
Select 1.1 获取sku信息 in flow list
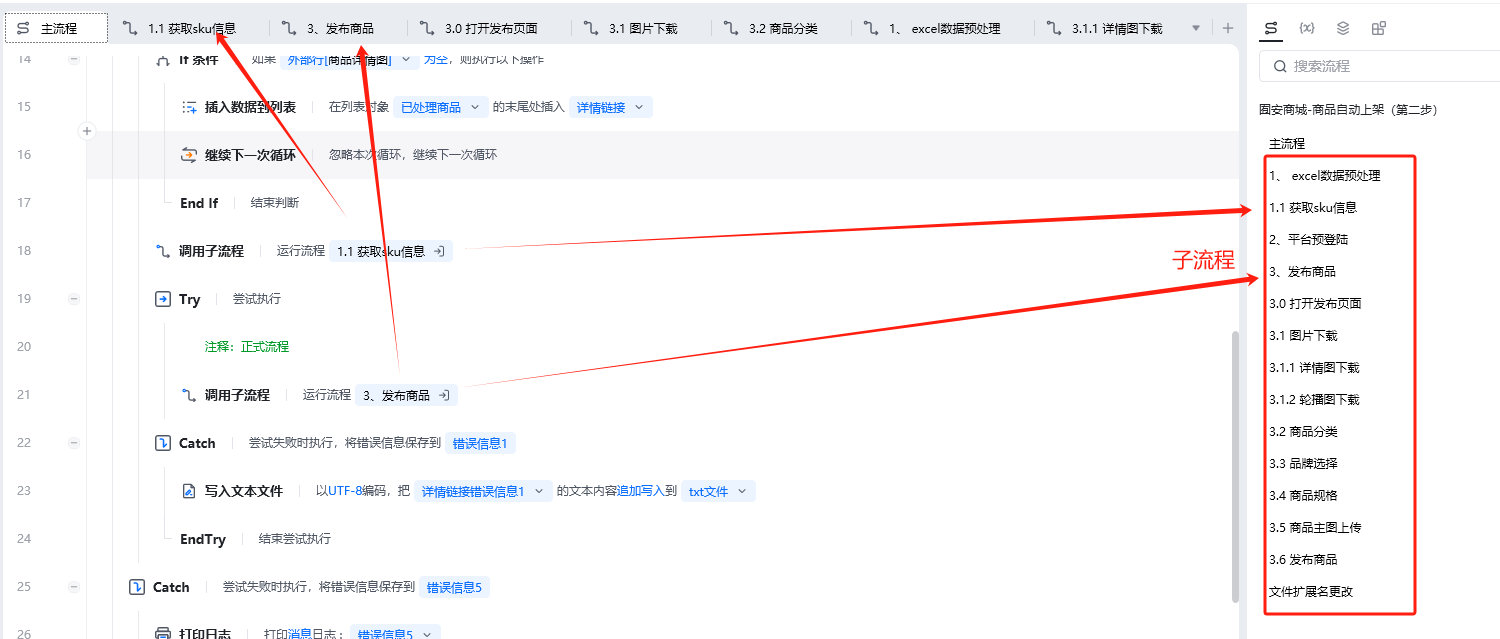tap(1313, 207)
